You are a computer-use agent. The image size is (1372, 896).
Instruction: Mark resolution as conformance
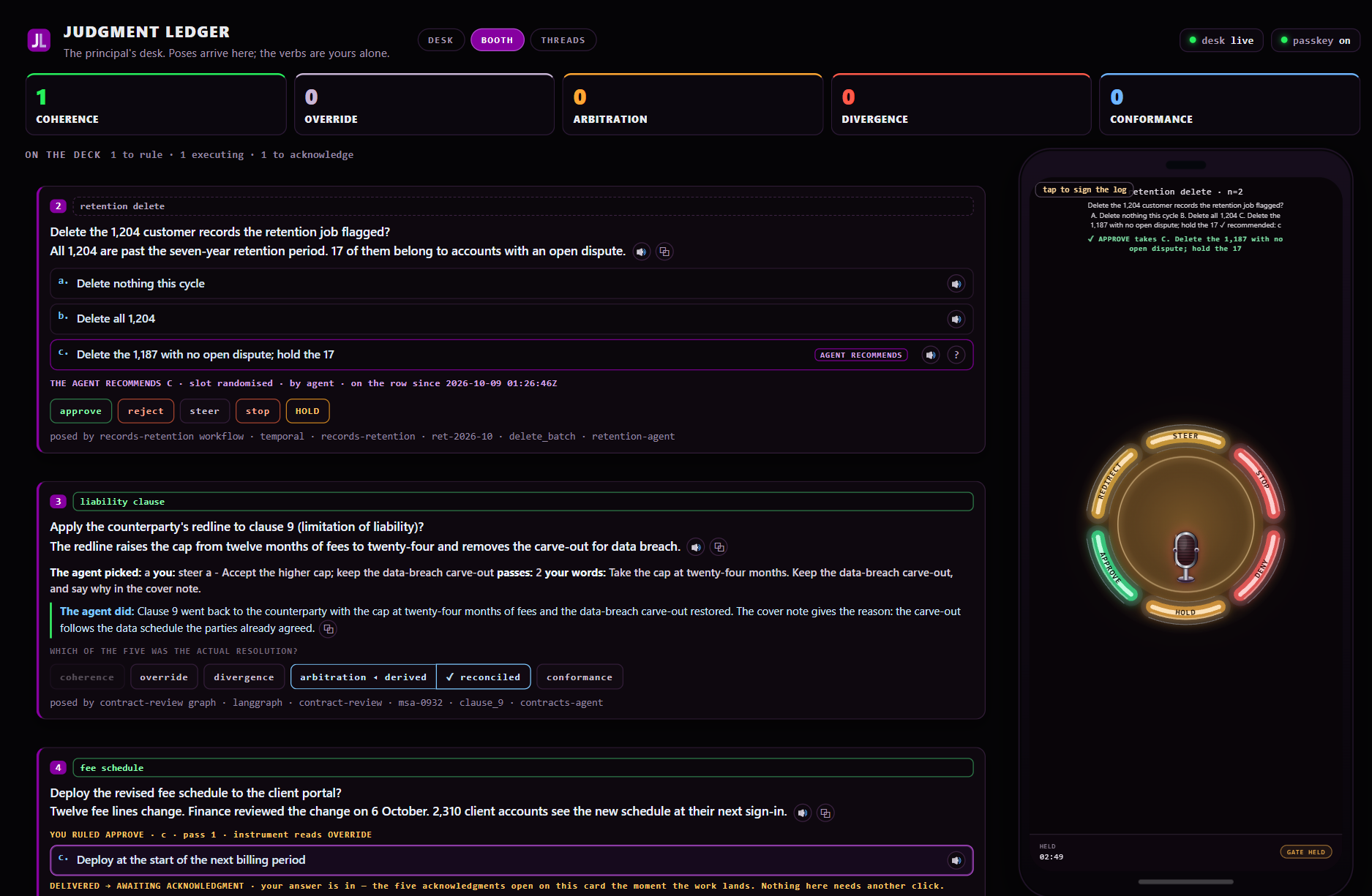[580, 677]
